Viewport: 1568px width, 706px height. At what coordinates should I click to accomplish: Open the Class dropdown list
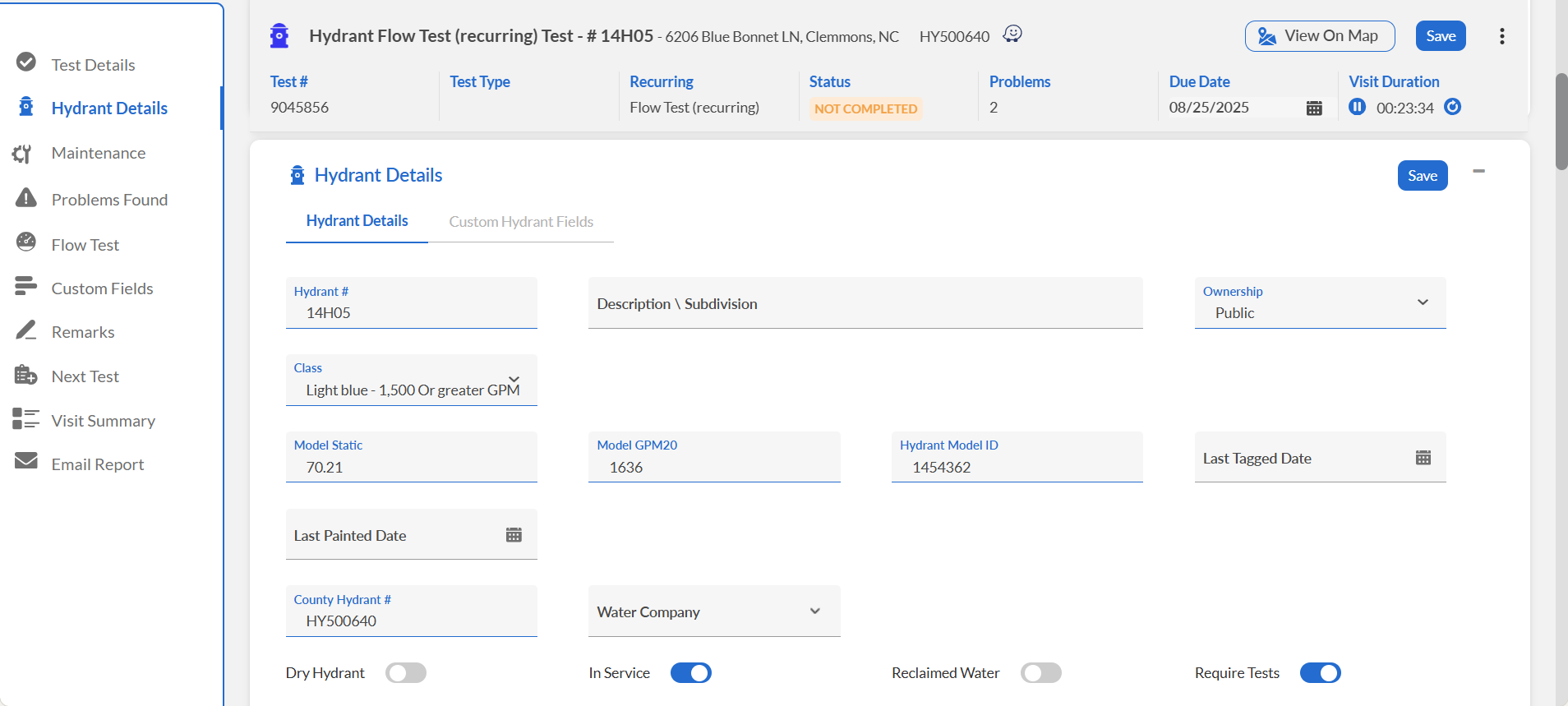[514, 380]
